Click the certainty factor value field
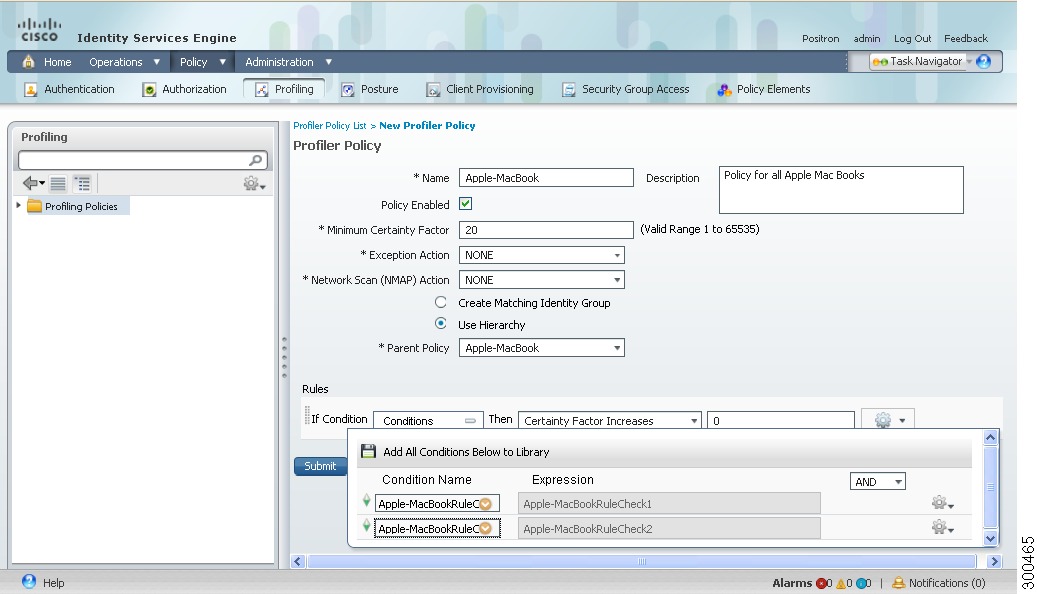The width and height of the screenshot is (1037, 594). click(x=780, y=421)
